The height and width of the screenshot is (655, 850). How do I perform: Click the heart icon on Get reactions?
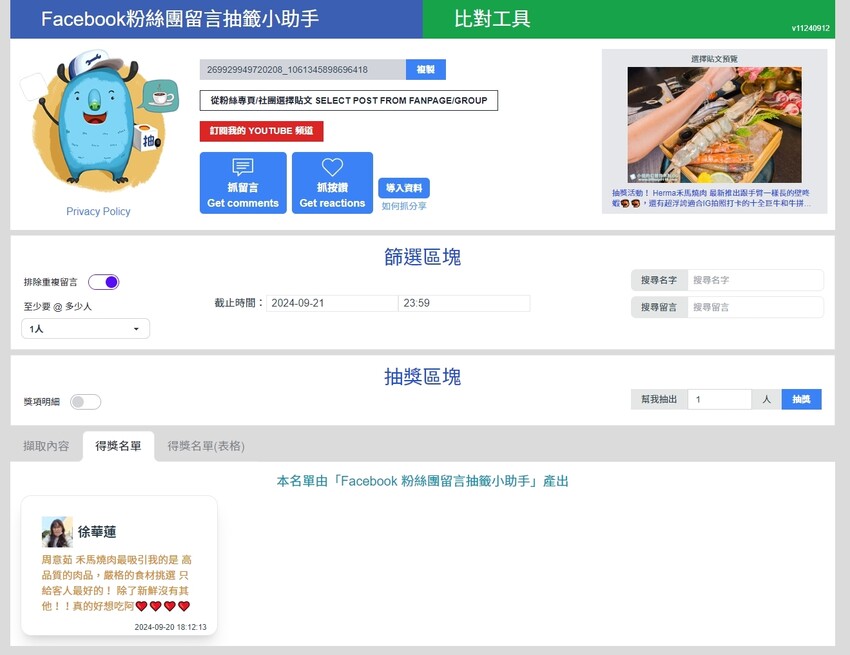(x=332, y=166)
